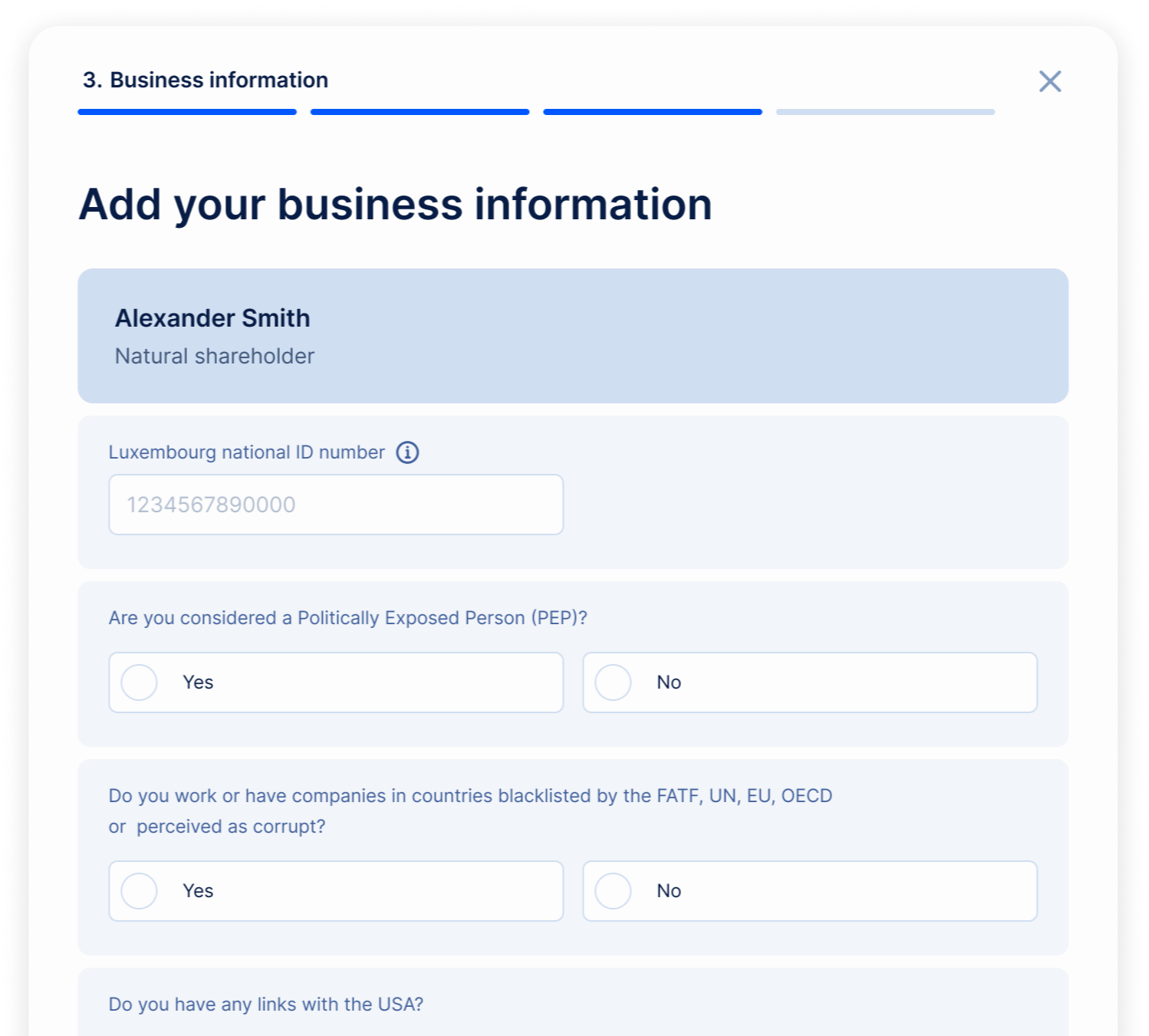Viewport: 1149px width, 1036px height.
Task: Click the FATF blacklisted countries question text
Action: [469, 796]
